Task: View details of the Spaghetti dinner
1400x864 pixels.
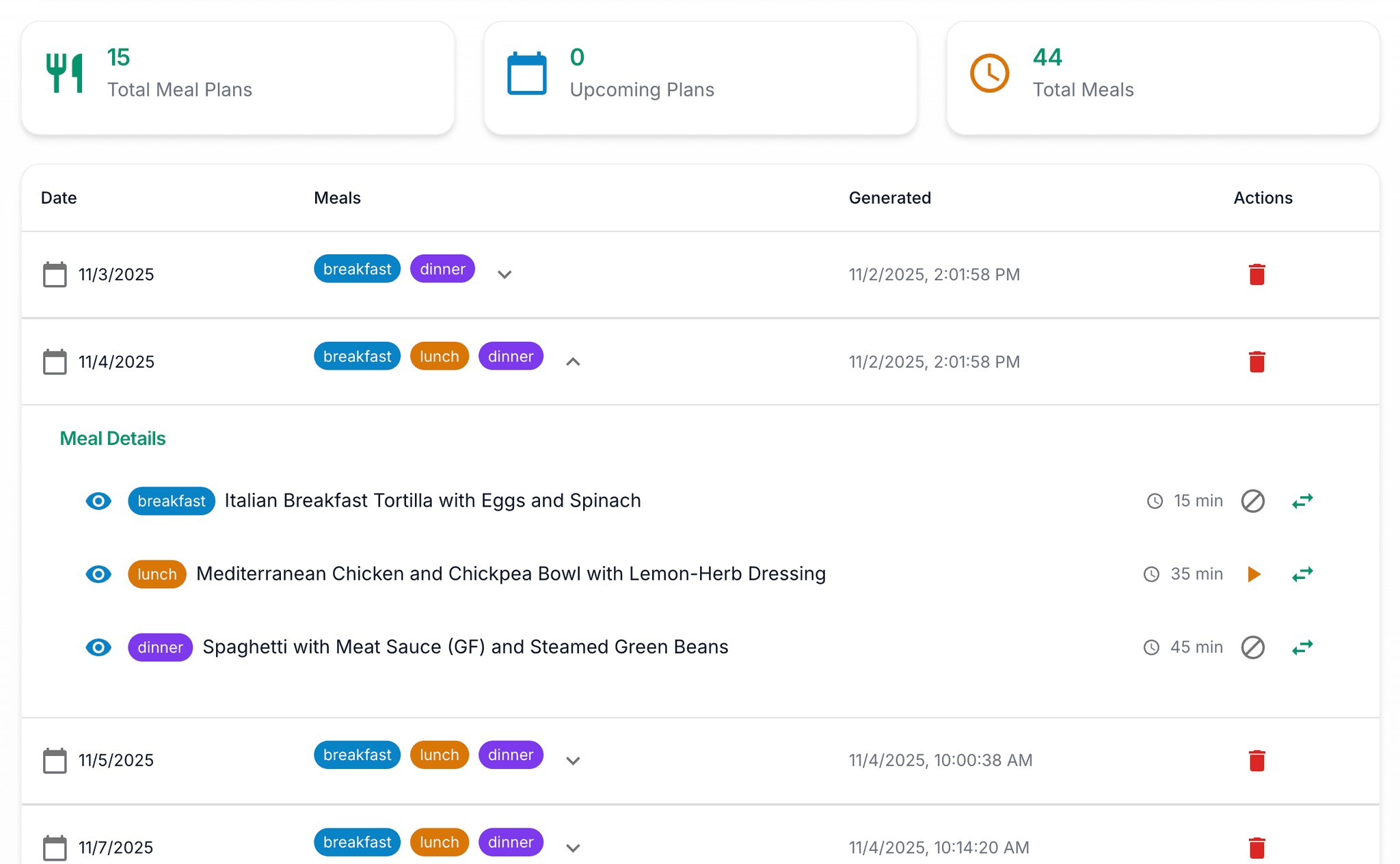Action: (x=98, y=647)
